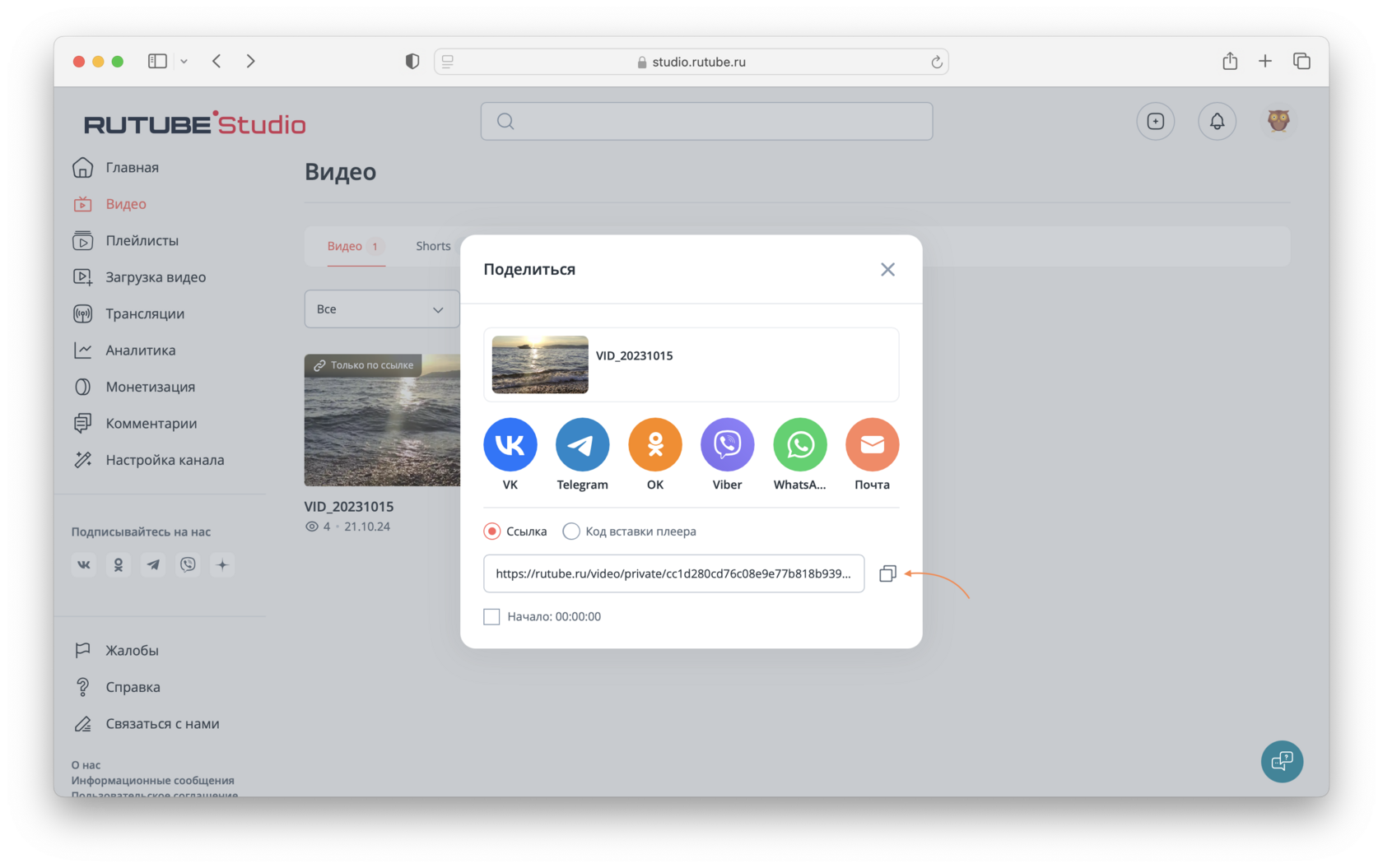The image size is (1383, 868).
Task: Share the video via WhatsApp icon
Action: (x=800, y=444)
